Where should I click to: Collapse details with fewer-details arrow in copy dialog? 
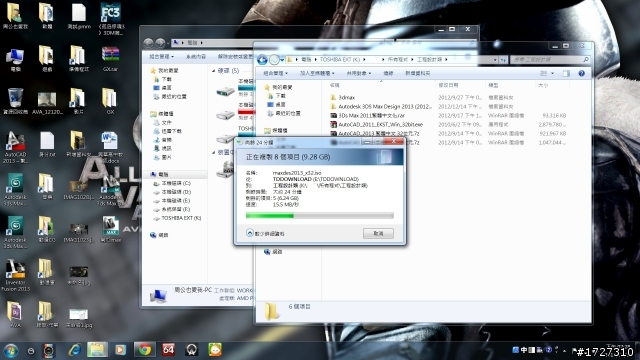click(x=250, y=233)
